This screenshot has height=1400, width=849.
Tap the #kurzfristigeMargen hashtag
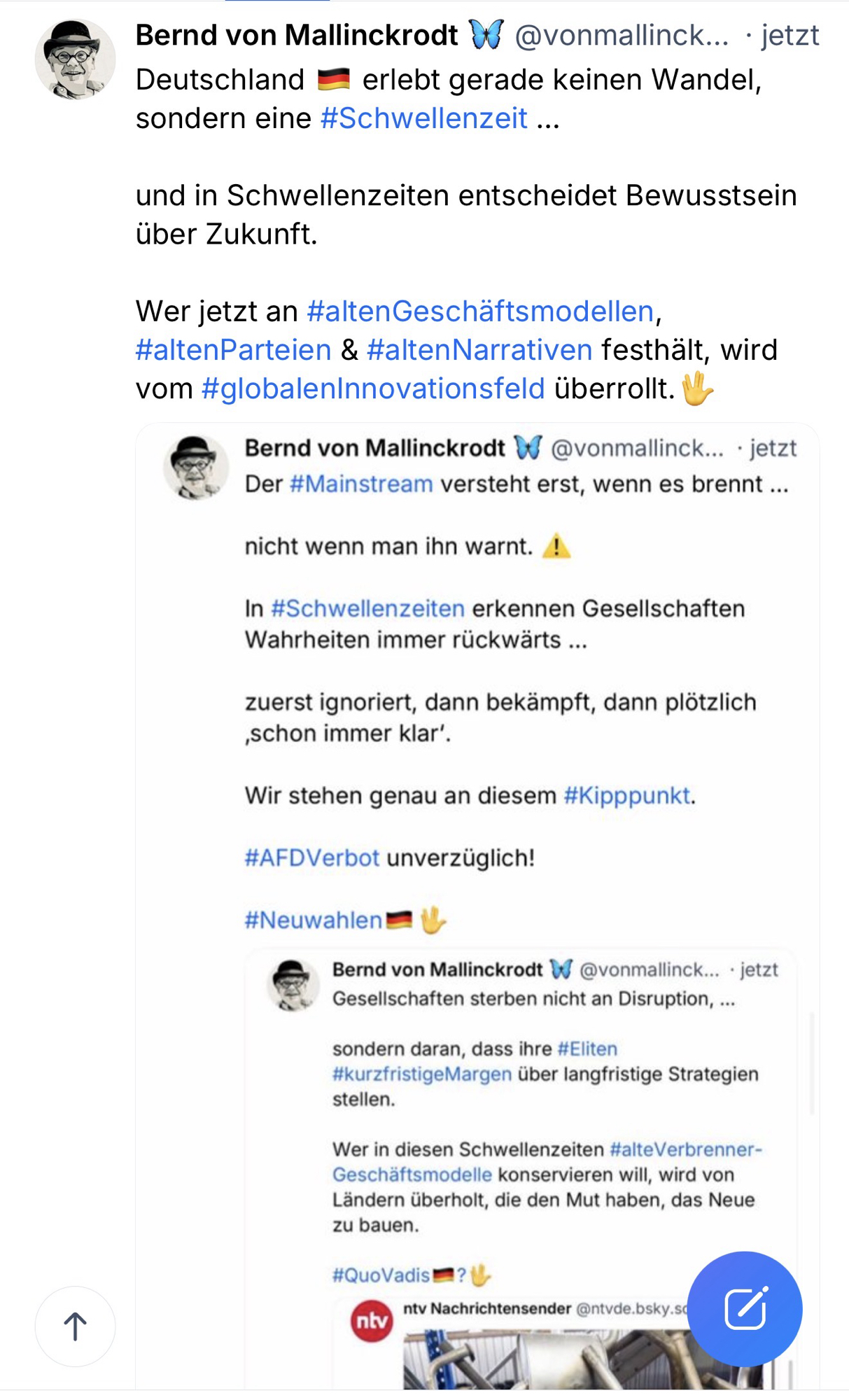[x=422, y=1074]
